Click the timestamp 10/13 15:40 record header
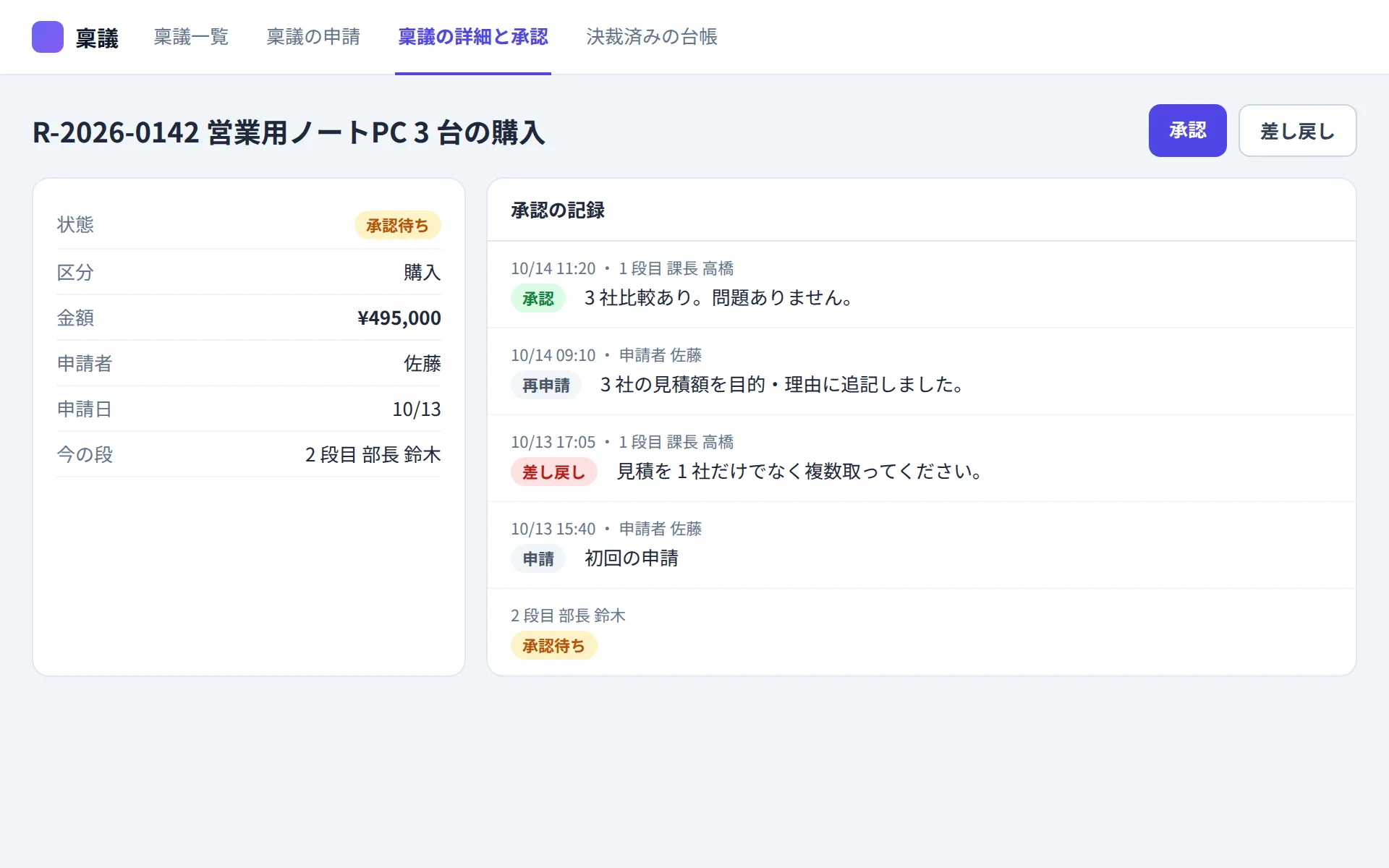The image size is (1389, 868). [x=606, y=529]
